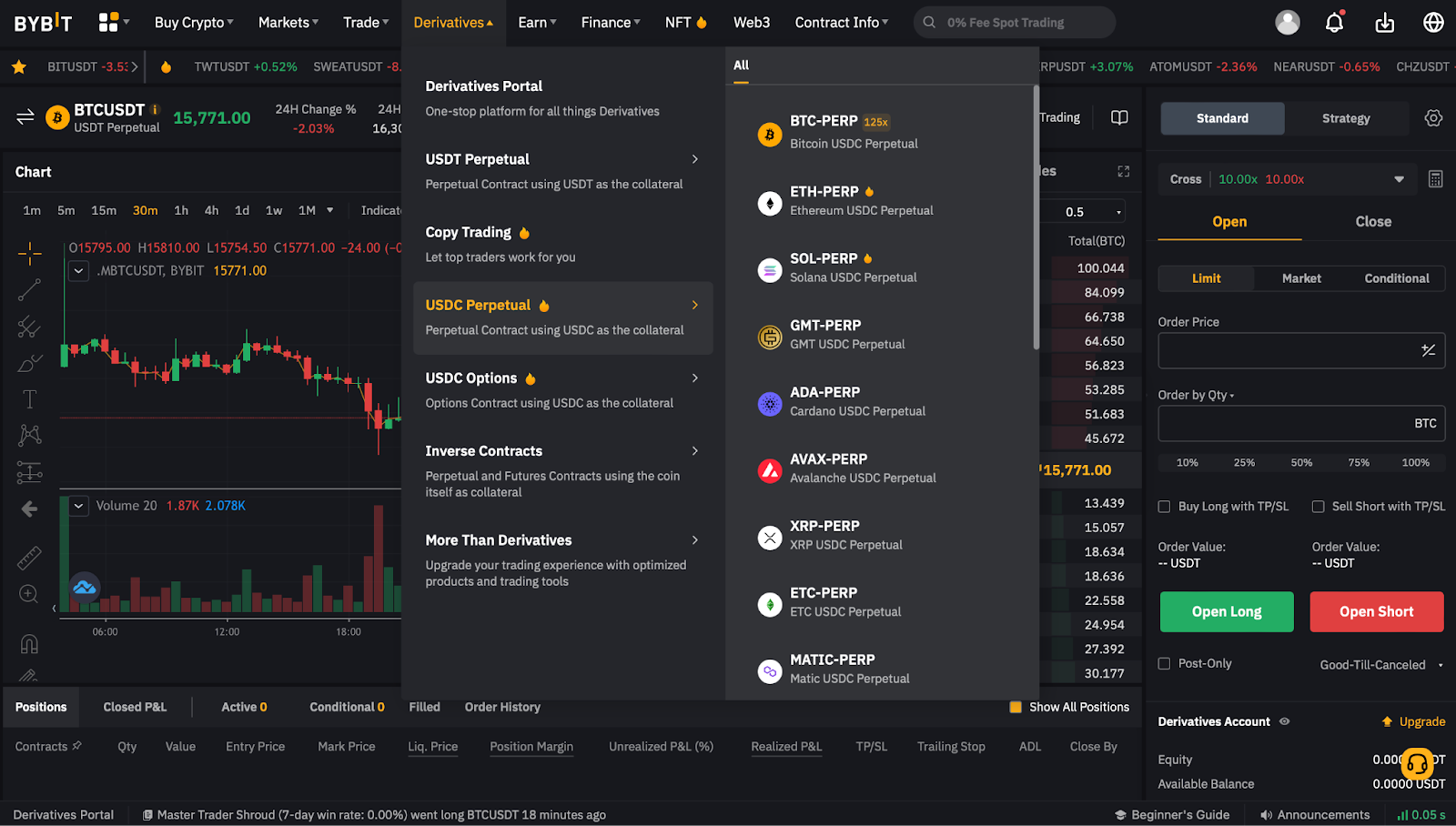This screenshot has width=1456, height=826.
Task: Open the apps grid menu
Action: [x=109, y=23]
